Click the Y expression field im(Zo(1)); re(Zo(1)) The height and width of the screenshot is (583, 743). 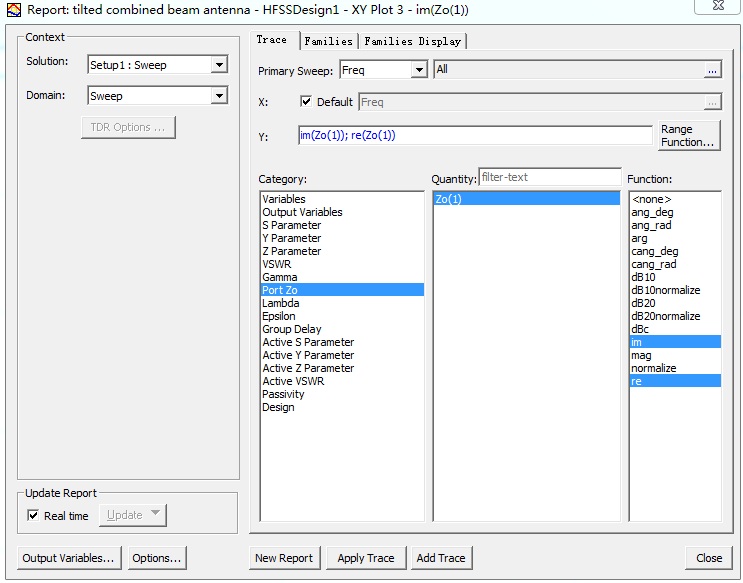coord(475,136)
